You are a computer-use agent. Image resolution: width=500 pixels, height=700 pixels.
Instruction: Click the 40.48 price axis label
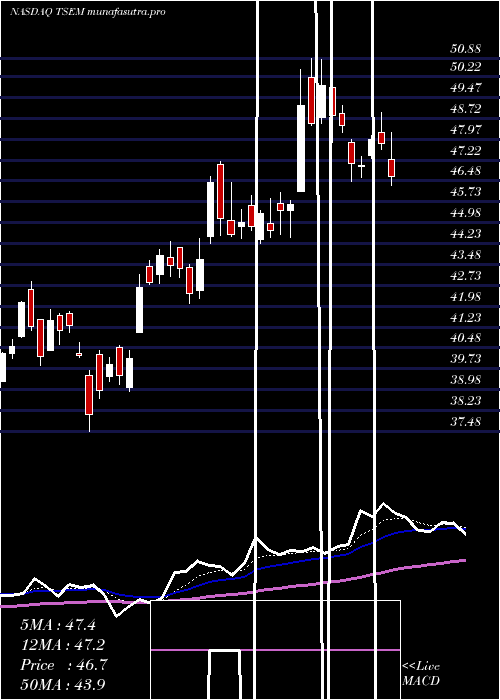pyautogui.click(x=466, y=338)
